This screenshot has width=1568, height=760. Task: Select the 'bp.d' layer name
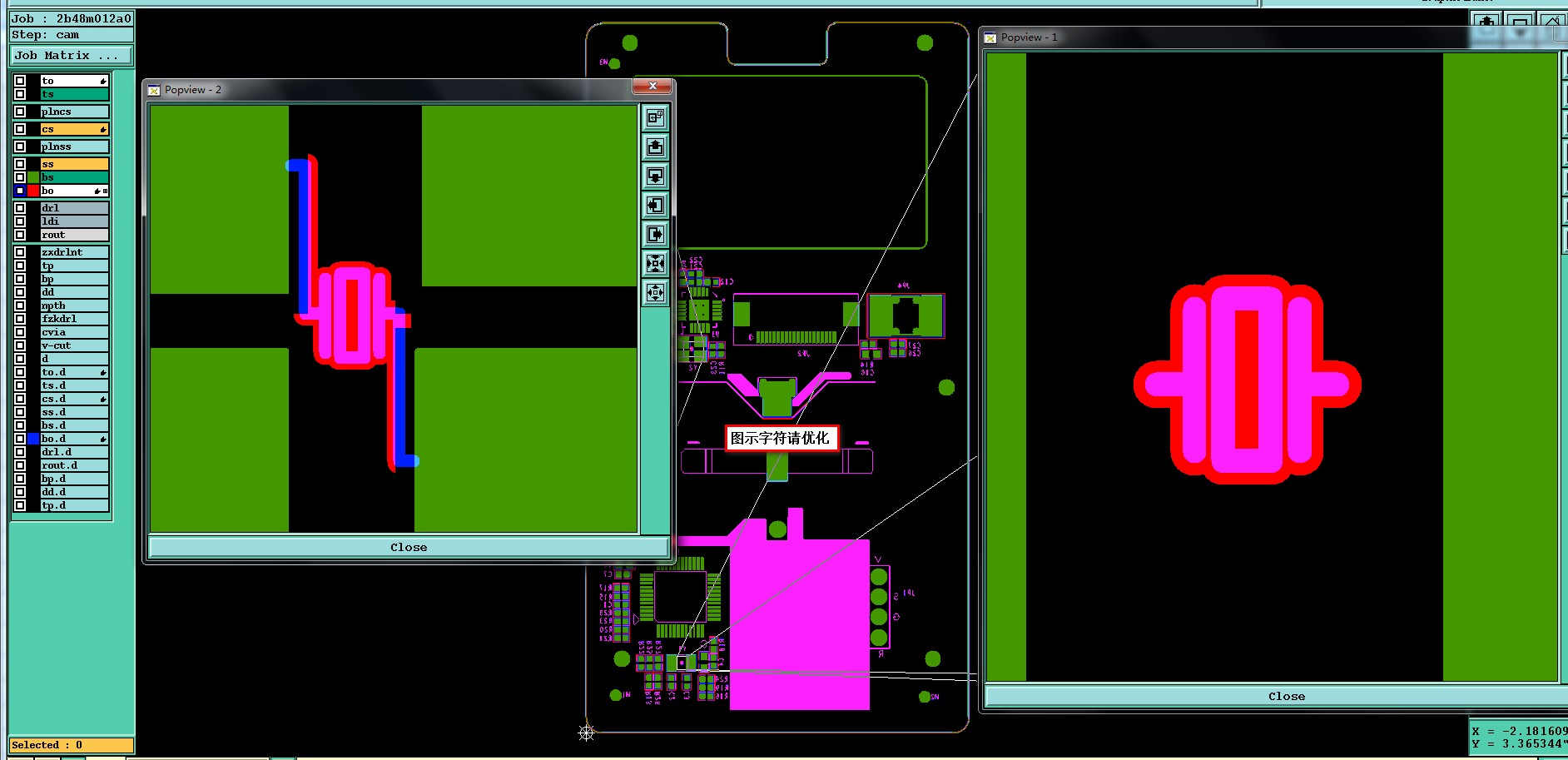pyautogui.click(x=74, y=479)
